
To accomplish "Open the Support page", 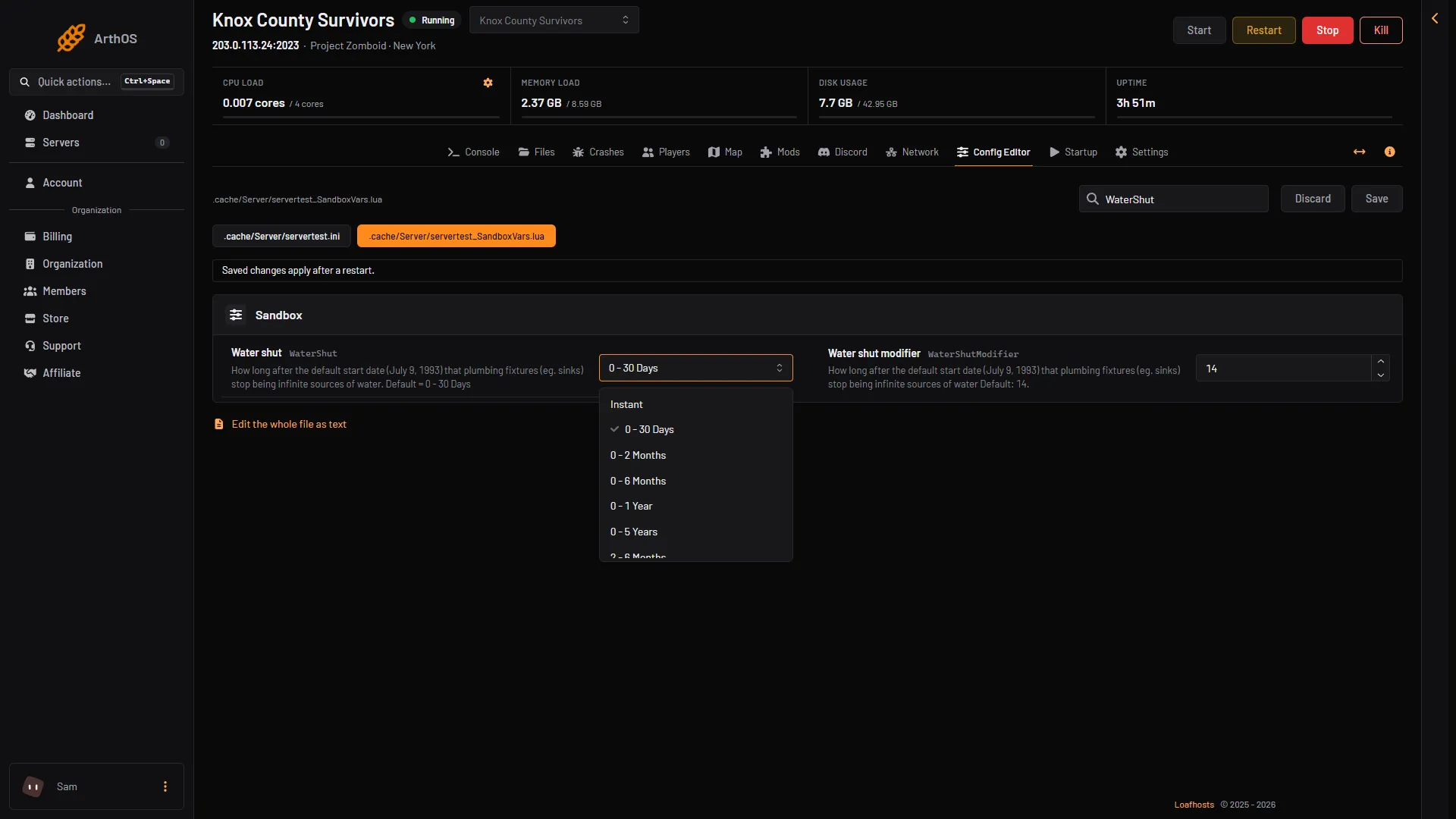I will click(96, 346).
